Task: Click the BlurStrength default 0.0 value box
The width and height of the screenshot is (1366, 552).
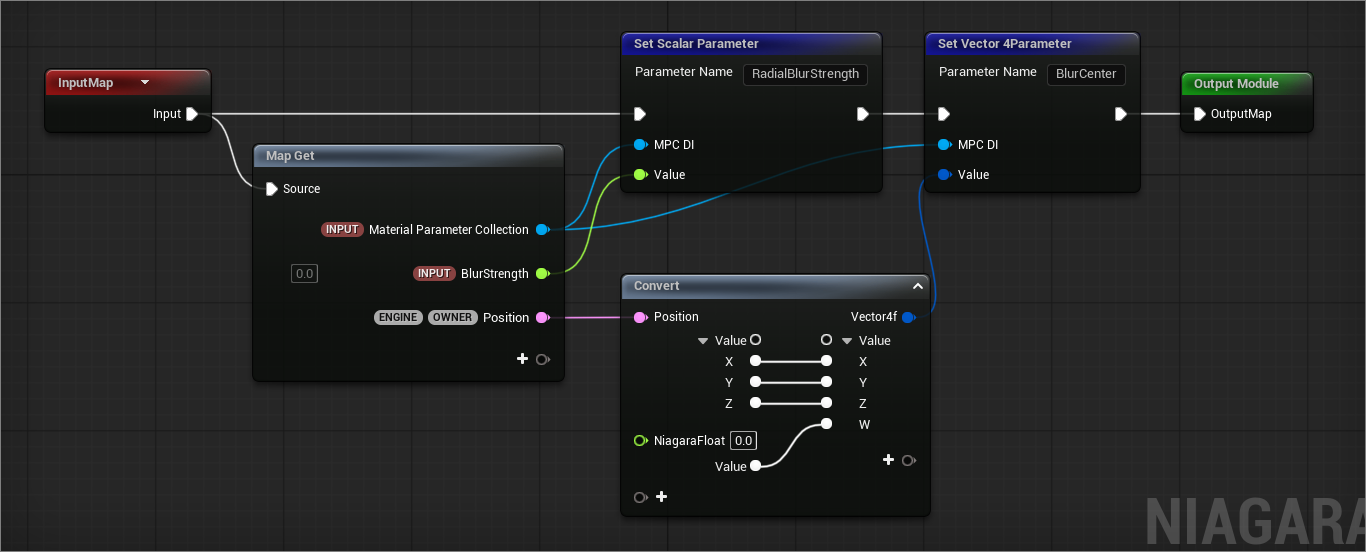Action: pyautogui.click(x=304, y=274)
